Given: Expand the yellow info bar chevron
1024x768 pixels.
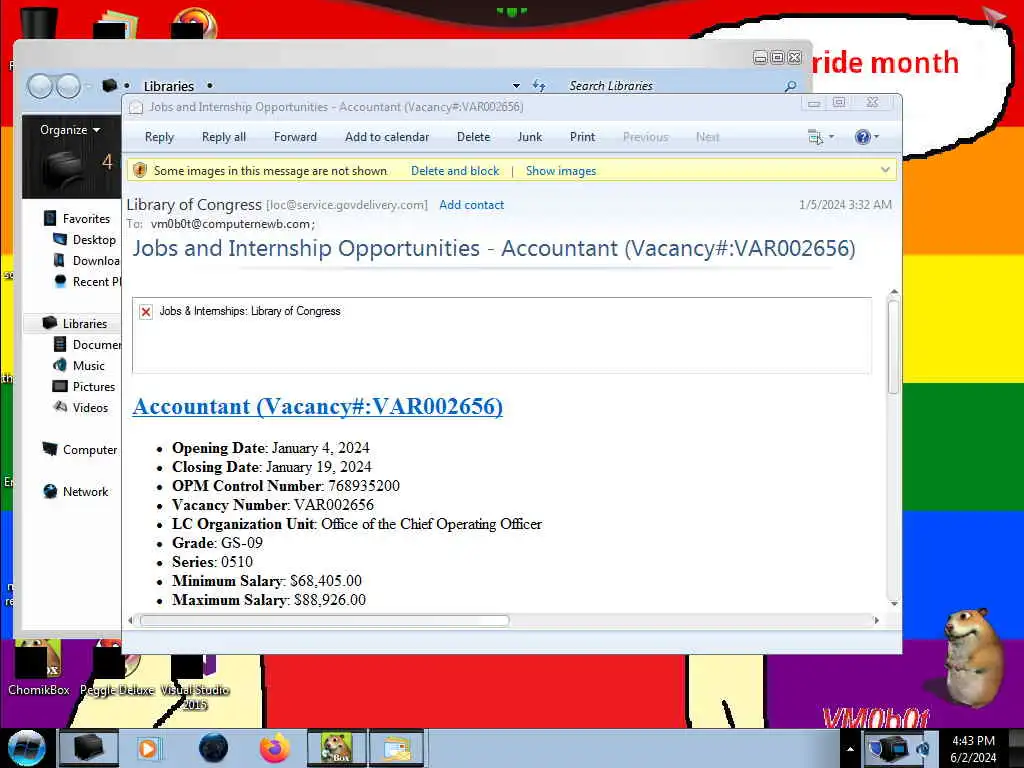Looking at the screenshot, I should 885,170.
